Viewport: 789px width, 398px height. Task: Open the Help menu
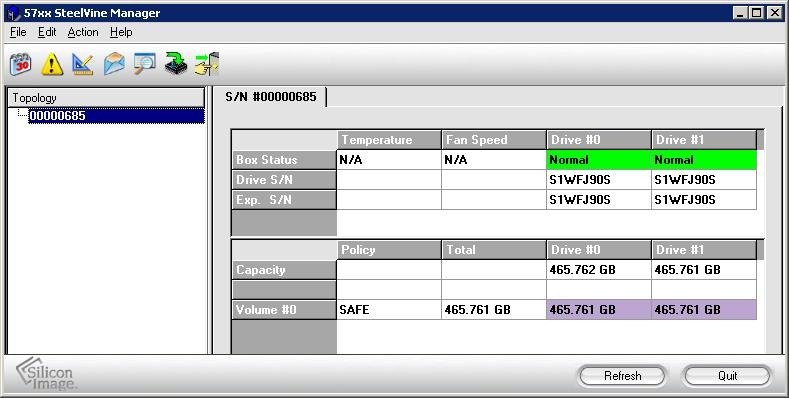coord(121,32)
